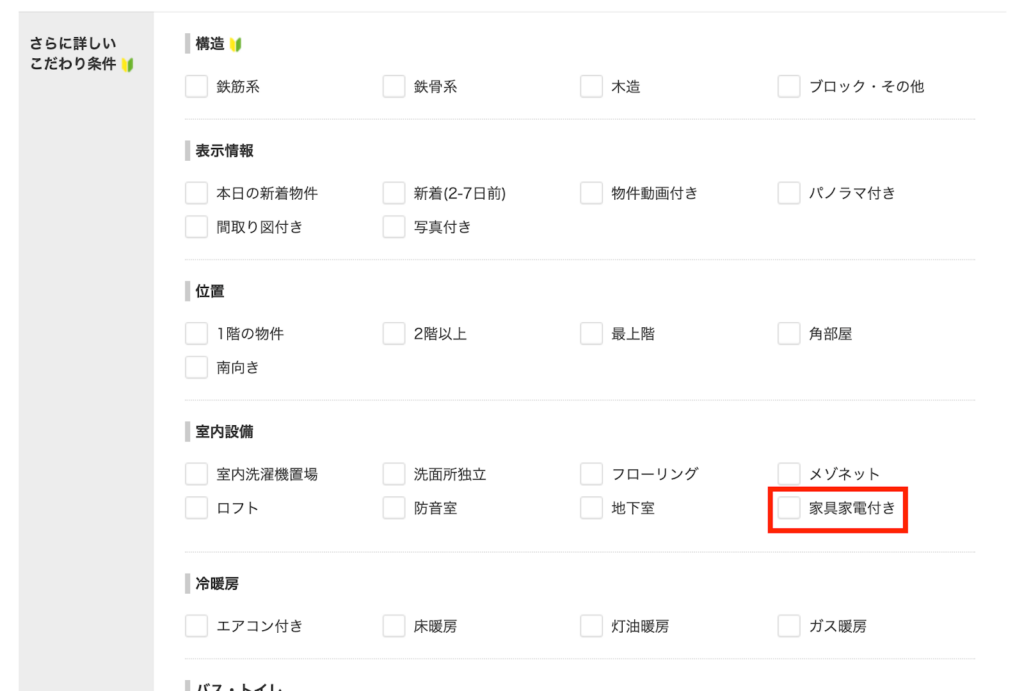Image resolution: width=1024 pixels, height=691 pixels.
Task: Select the 写真付き checkbox
Action: click(394, 227)
